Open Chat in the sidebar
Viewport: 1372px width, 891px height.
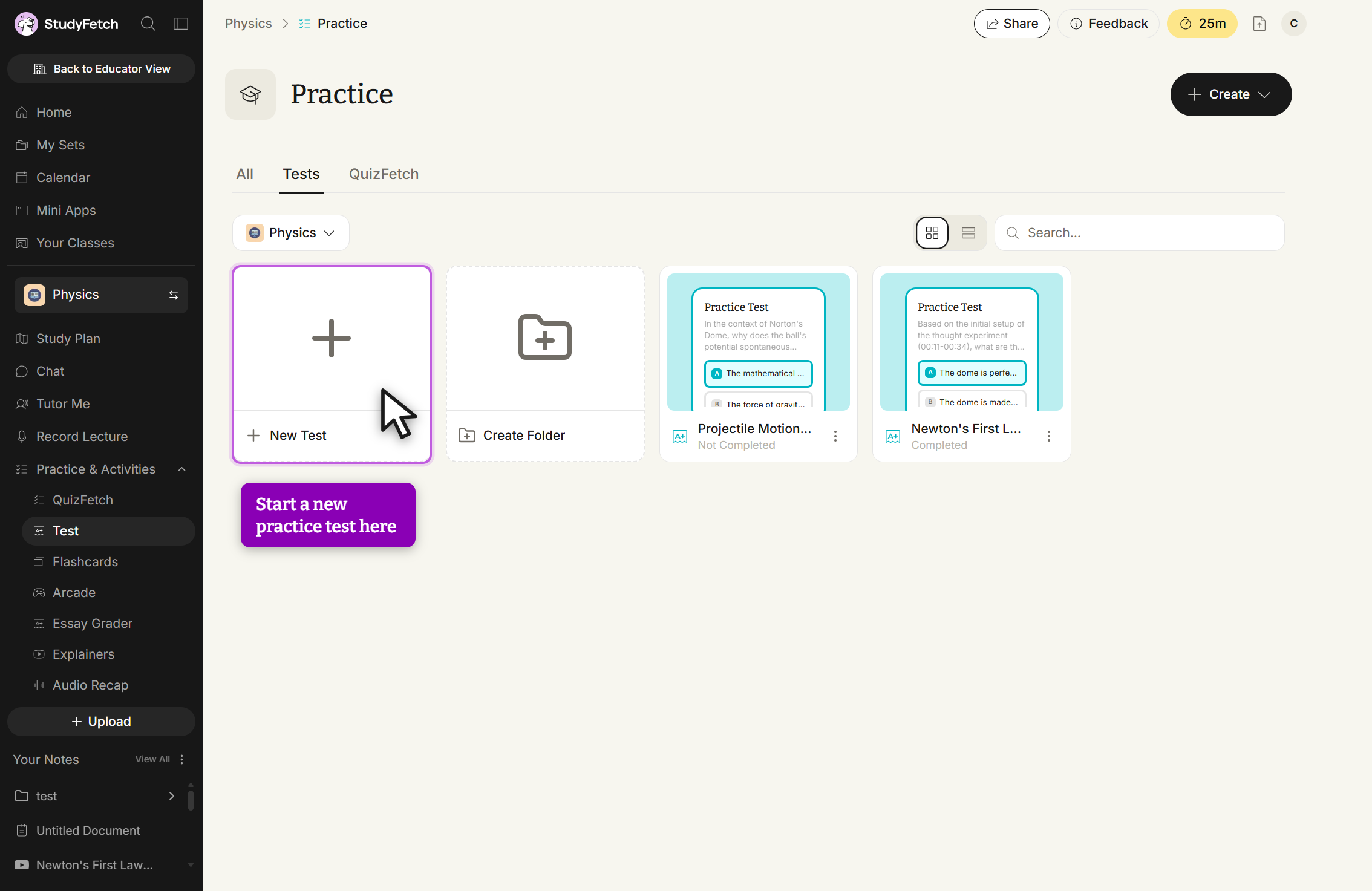[101, 371]
